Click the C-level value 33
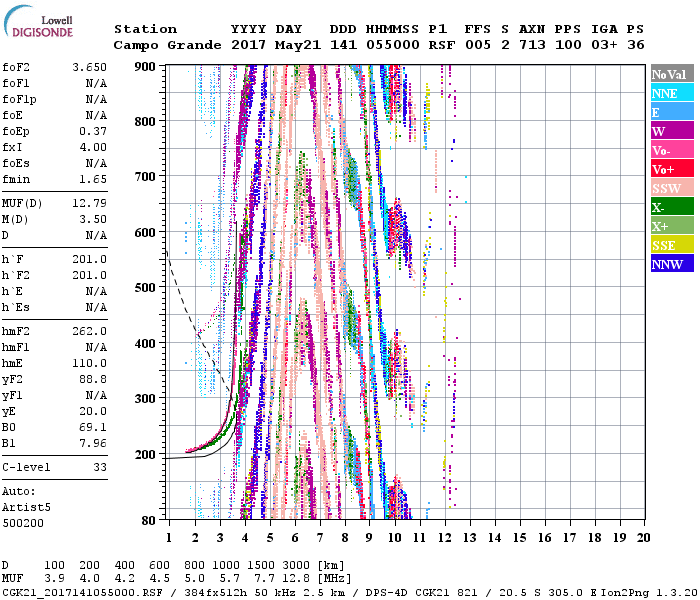700x600 pixels. (x=98, y=467)
